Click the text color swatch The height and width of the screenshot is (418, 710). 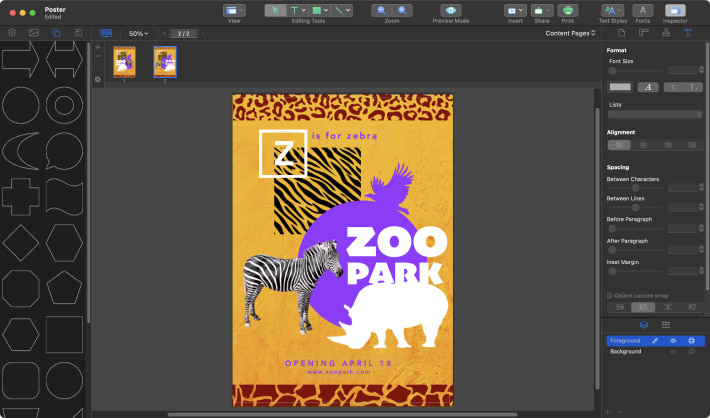[x=620, y=87]
